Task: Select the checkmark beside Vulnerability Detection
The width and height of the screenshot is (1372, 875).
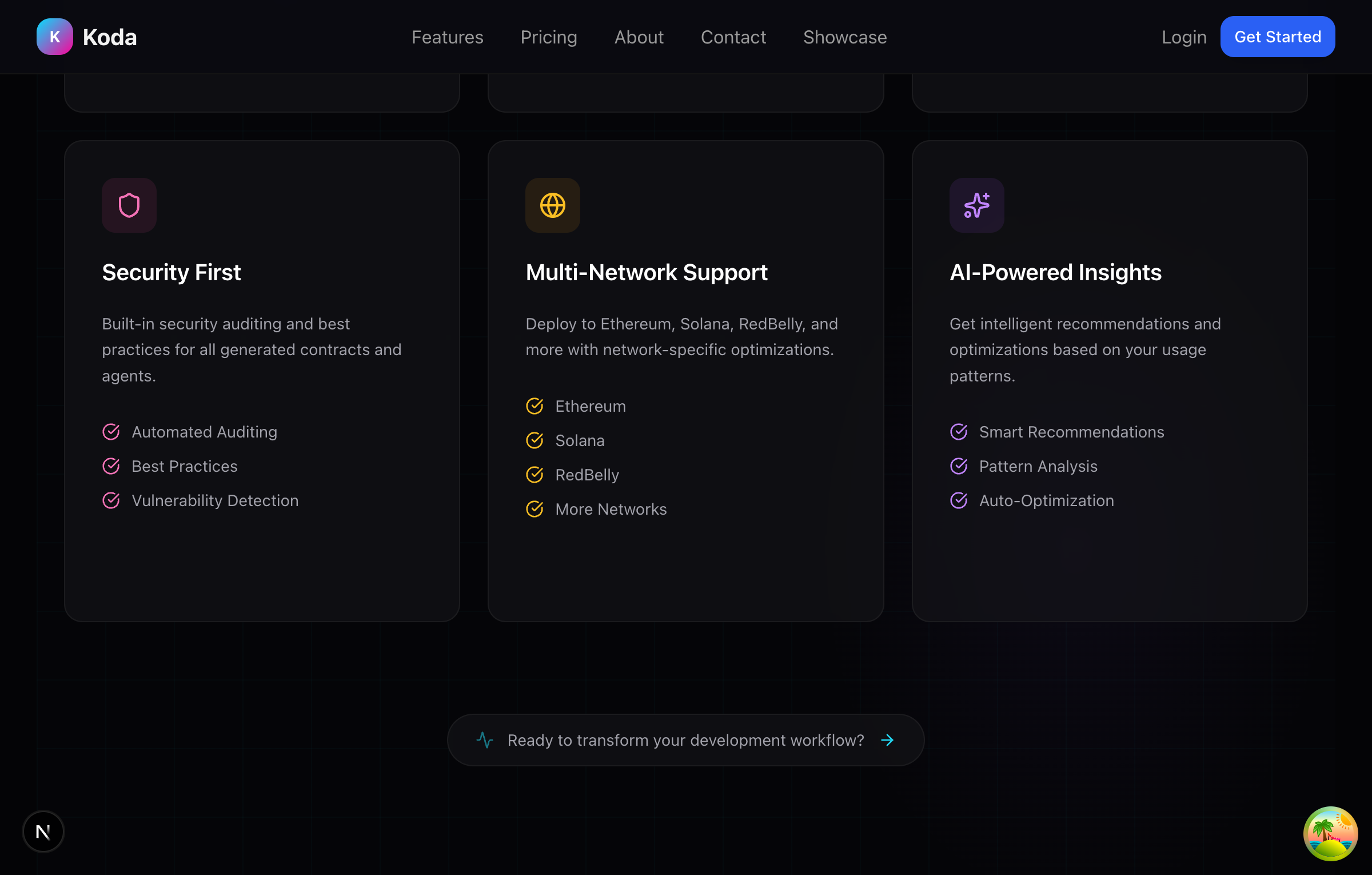Action: 111,500
